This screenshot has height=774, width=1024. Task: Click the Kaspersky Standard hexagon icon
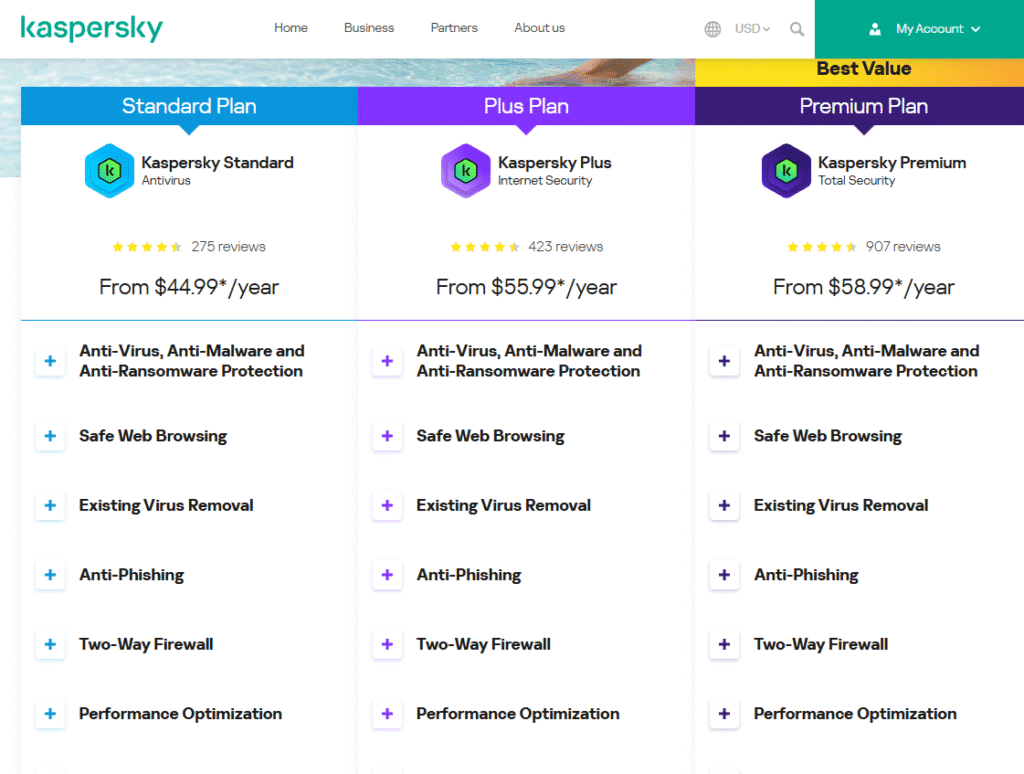110,170
